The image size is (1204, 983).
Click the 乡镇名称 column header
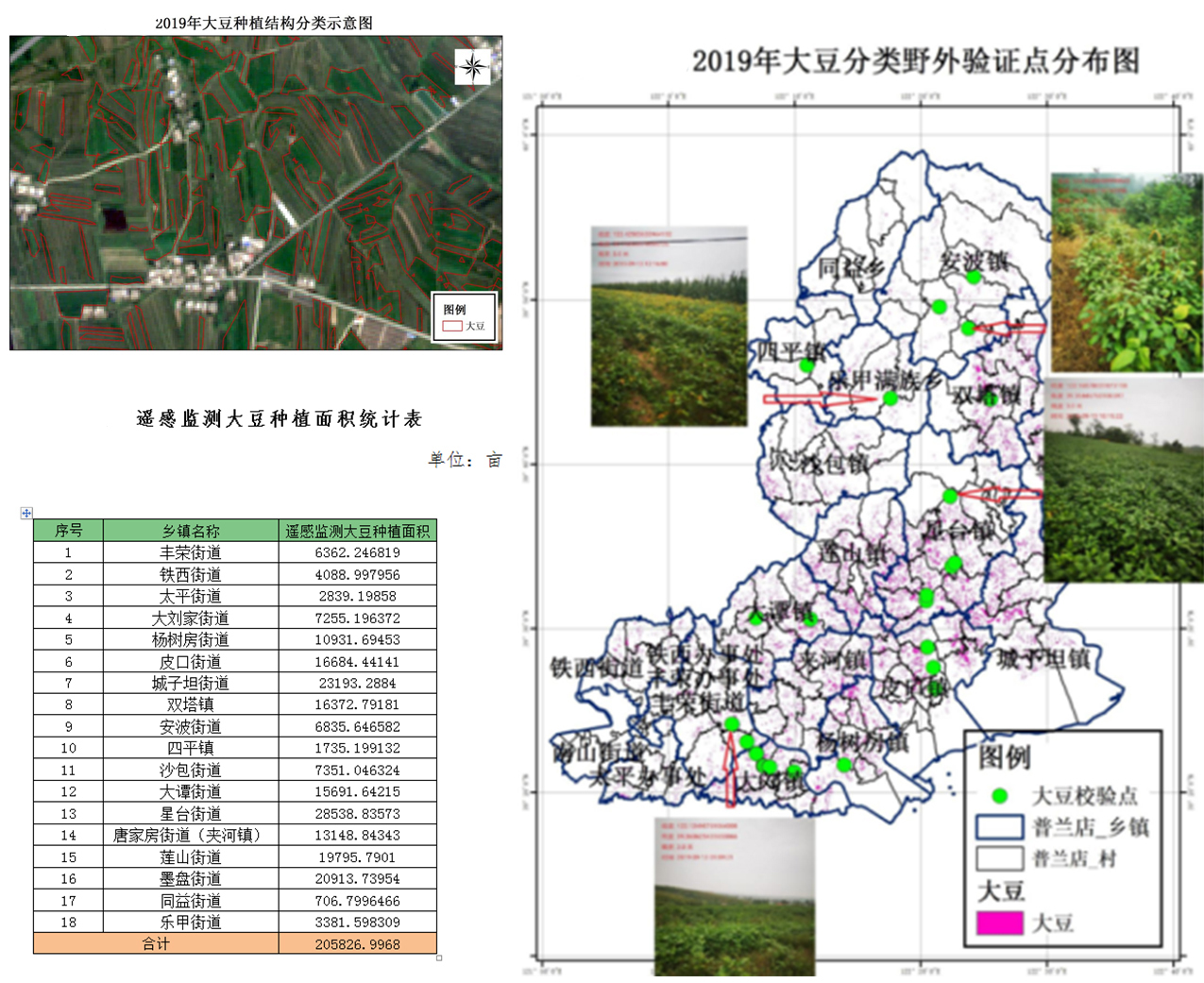190,531
